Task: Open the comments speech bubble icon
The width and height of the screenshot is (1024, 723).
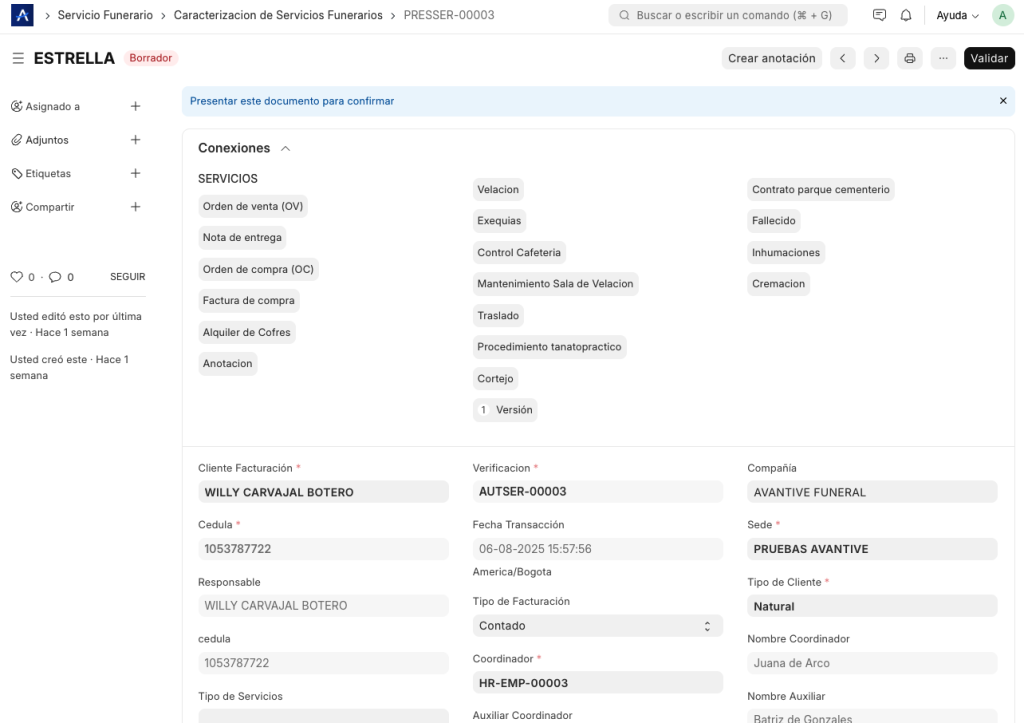Action: [x=55, y=277]
